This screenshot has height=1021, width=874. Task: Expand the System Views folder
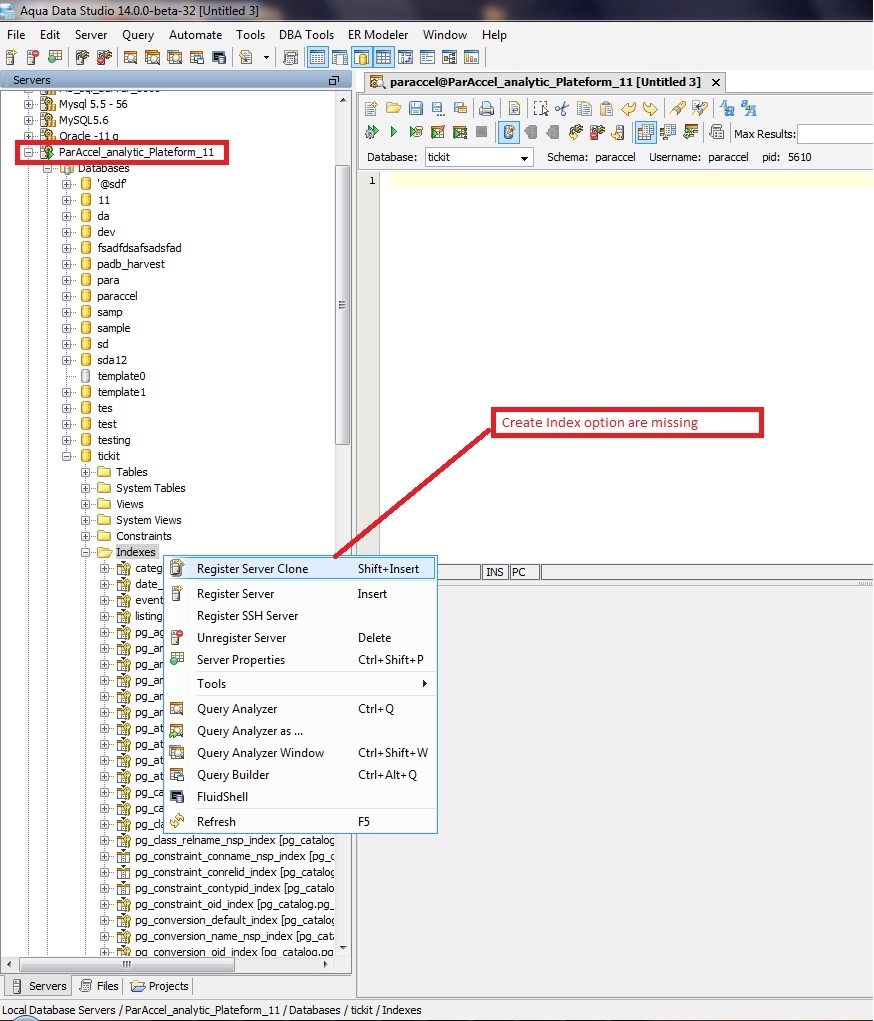[85, 520]
